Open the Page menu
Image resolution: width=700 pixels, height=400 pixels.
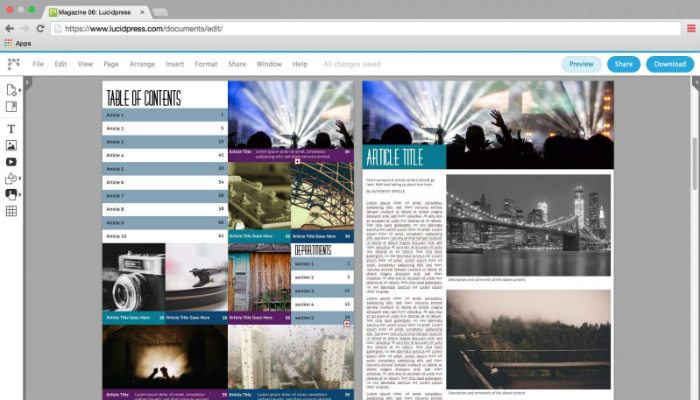click(x=111, y=64)
